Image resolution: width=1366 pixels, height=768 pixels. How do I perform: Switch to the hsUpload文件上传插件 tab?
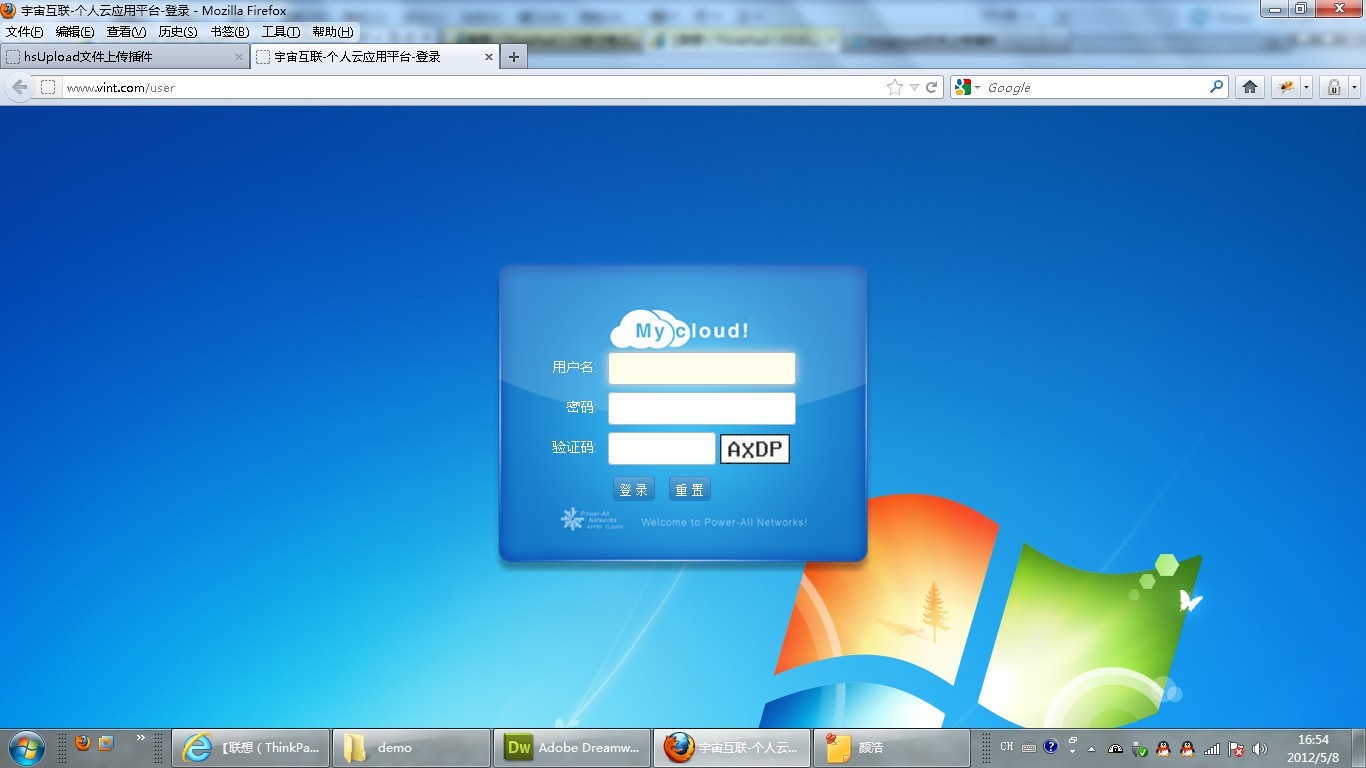124,57
